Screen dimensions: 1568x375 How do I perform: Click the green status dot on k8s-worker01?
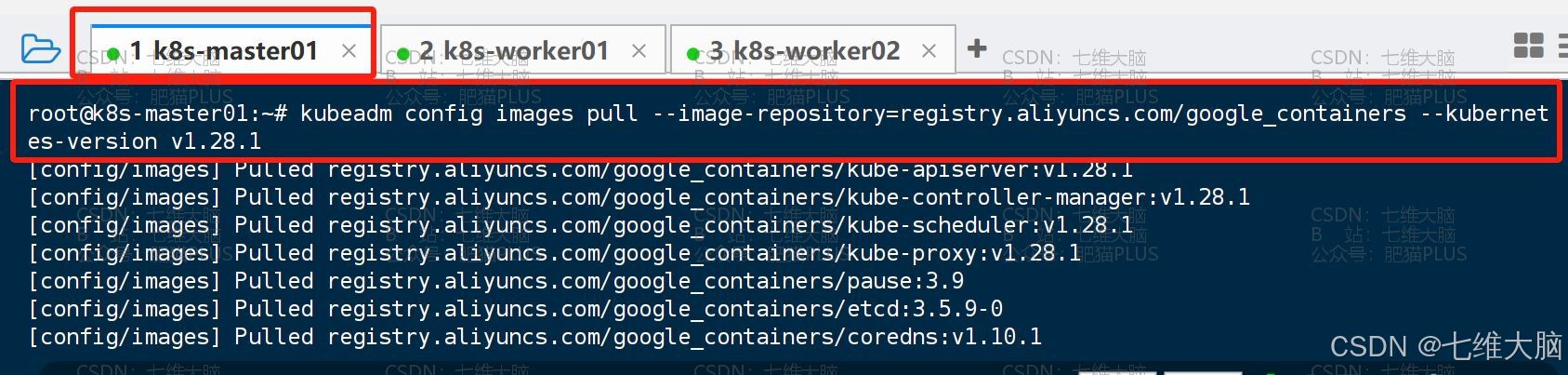click(x=403, y=54)
